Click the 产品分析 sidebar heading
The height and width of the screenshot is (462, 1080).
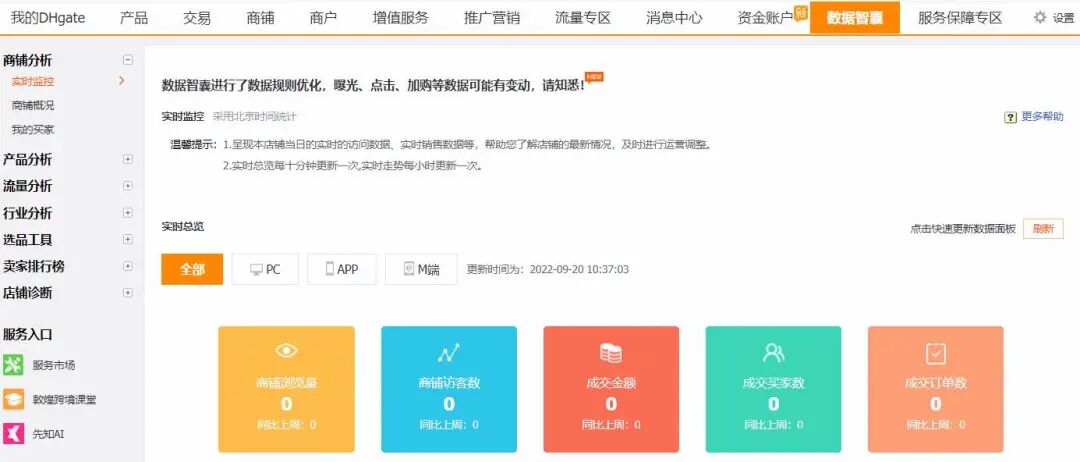click(28, 160)
